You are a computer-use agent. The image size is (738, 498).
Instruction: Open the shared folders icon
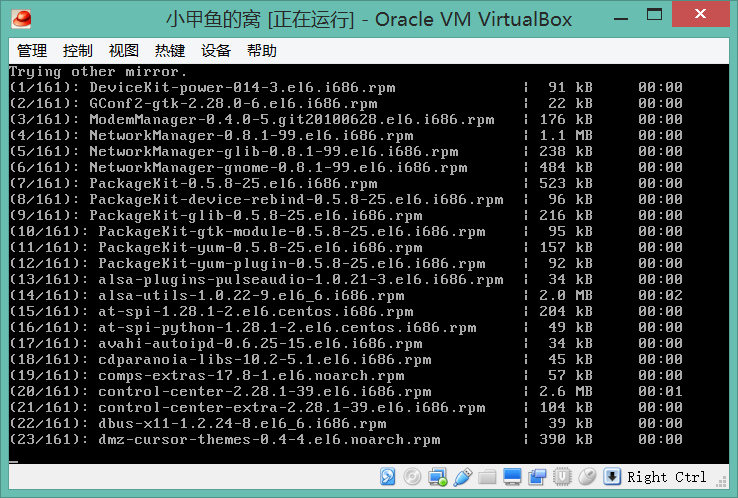487,477
